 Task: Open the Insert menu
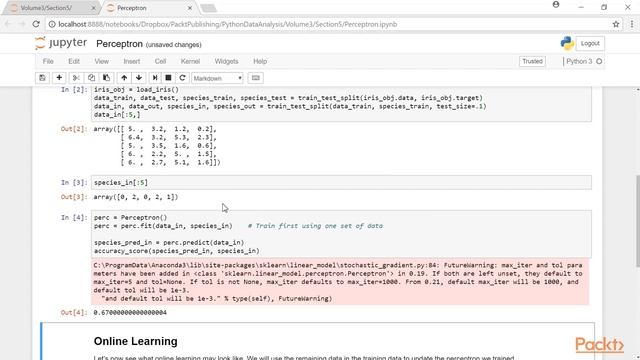[131, 61]
